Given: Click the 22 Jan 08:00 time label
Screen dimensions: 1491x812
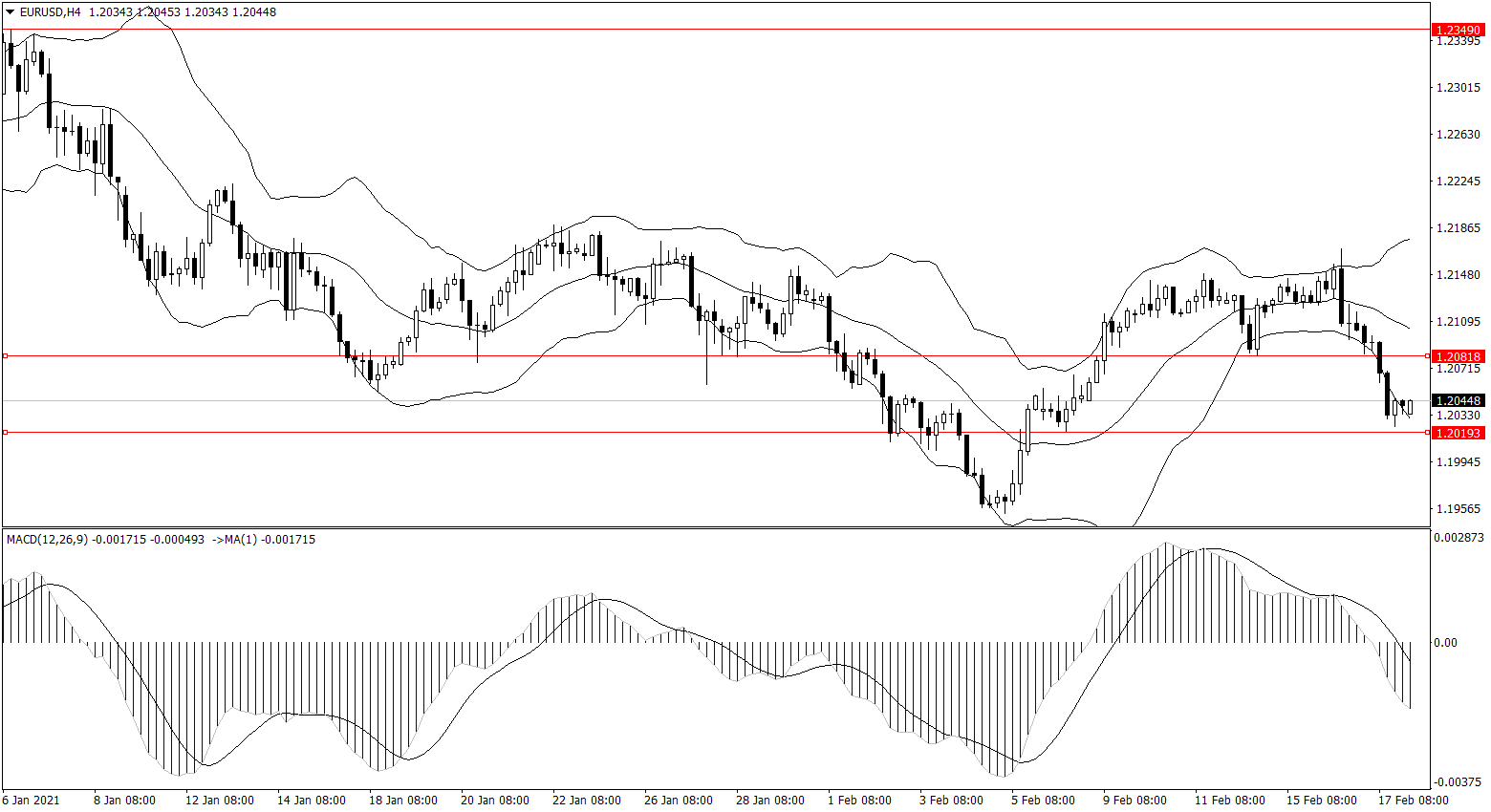Looking at the screenshot, I should [586, 801].
